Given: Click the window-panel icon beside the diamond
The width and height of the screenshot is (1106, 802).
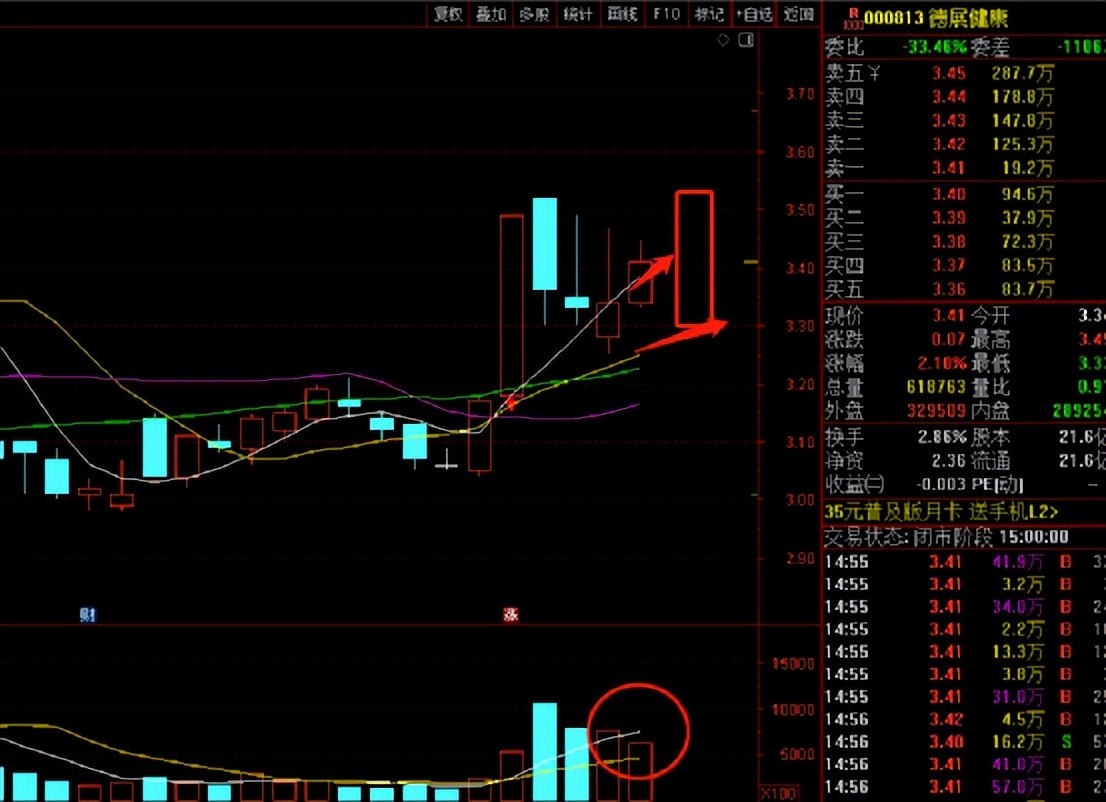Looking at the screenshot, I should point(746,40).
